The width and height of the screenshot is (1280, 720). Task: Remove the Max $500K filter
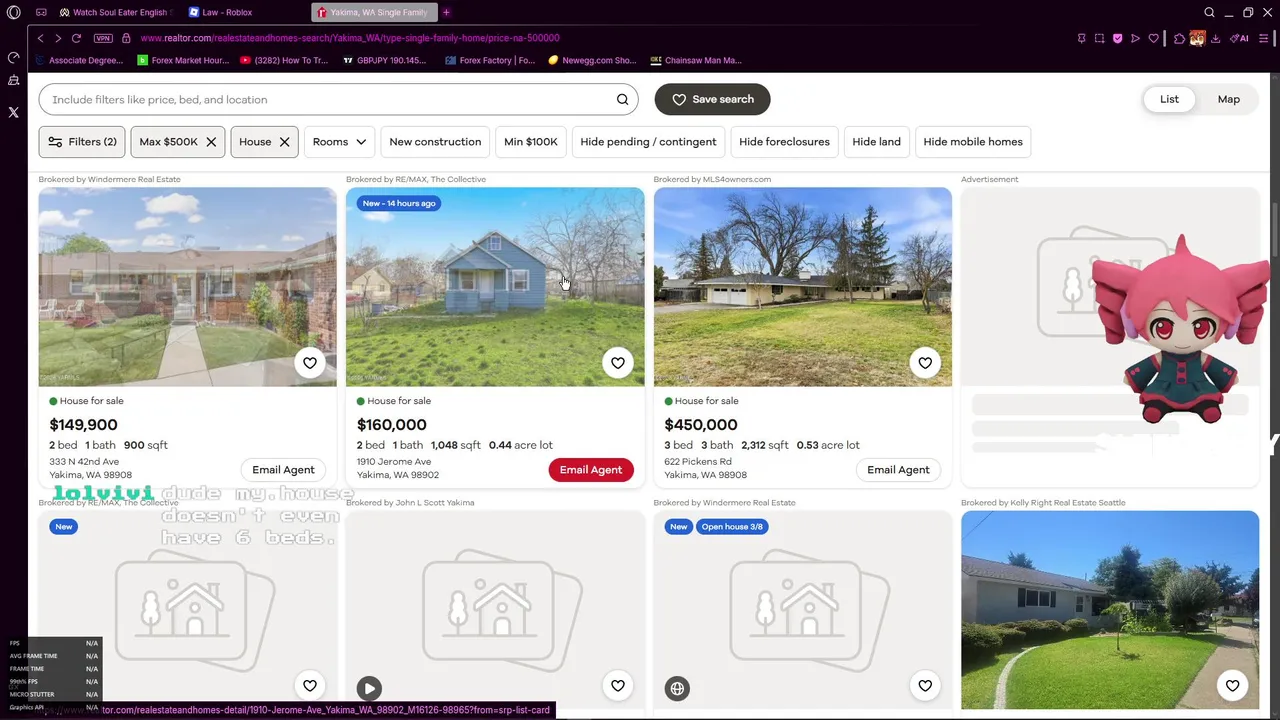tap(211, 142)
